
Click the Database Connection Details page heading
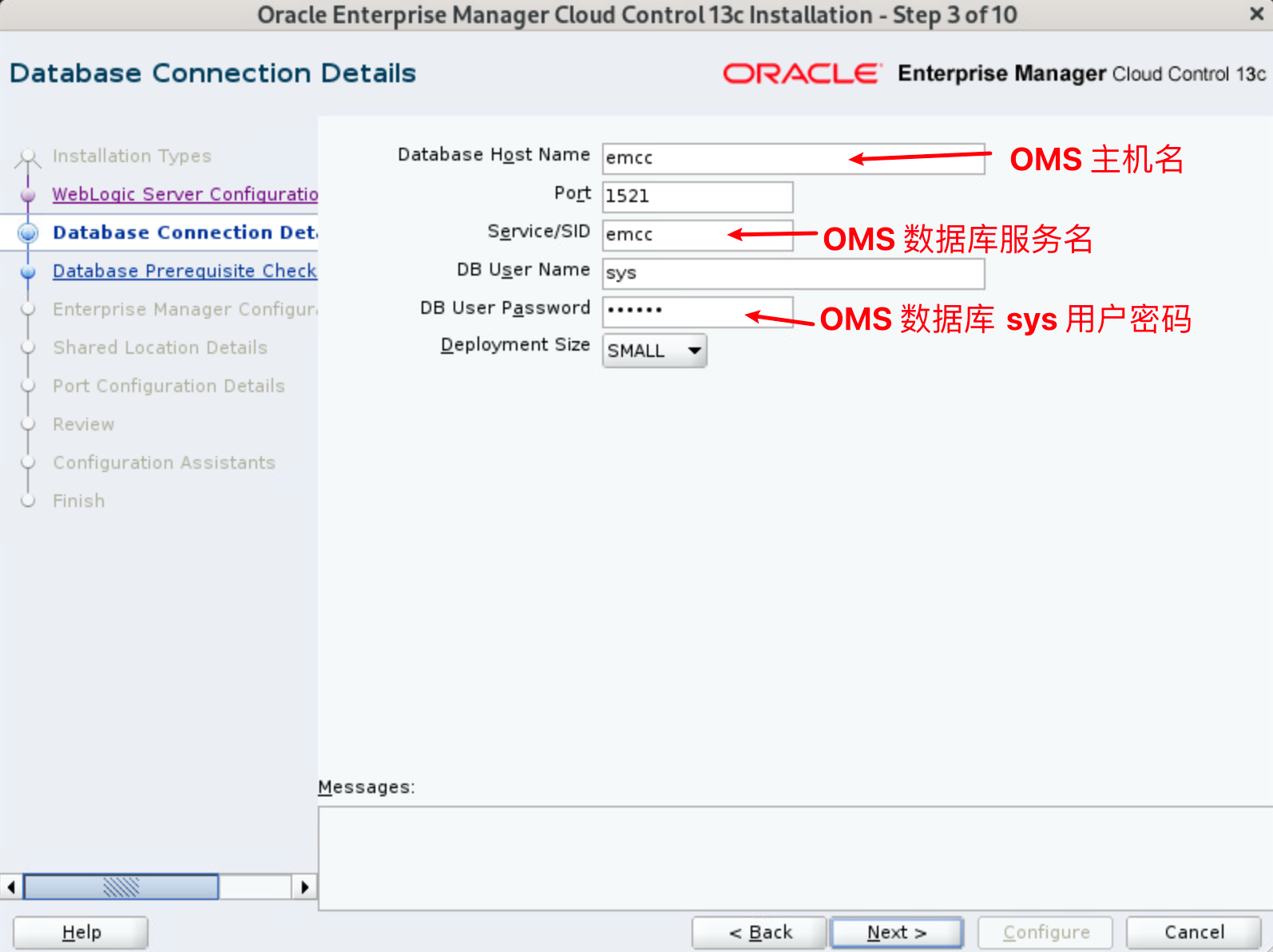pyautogui.click(x=212, y=73)
